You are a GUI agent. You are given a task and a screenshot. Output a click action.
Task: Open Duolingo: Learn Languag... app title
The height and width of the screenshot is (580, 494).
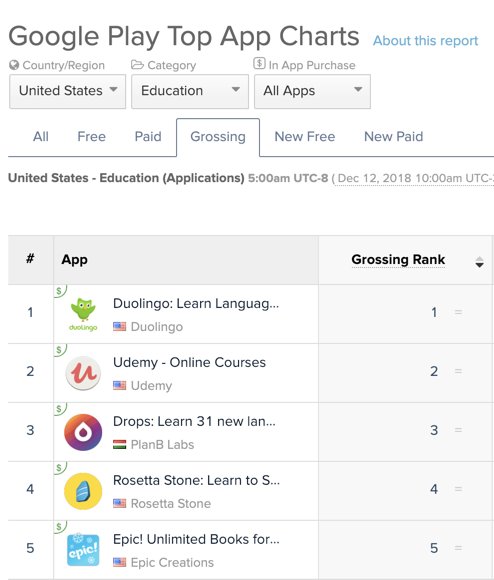196,304
